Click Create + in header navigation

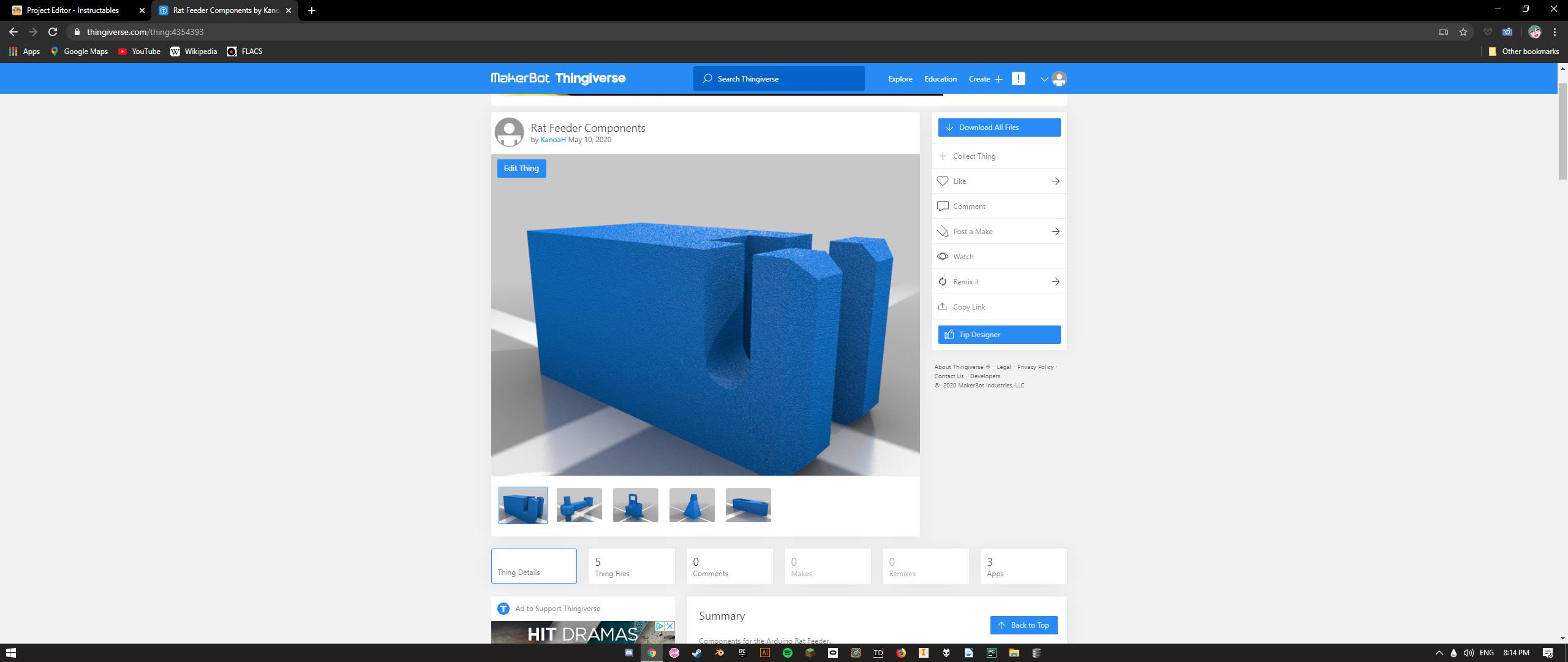point(986,78)
